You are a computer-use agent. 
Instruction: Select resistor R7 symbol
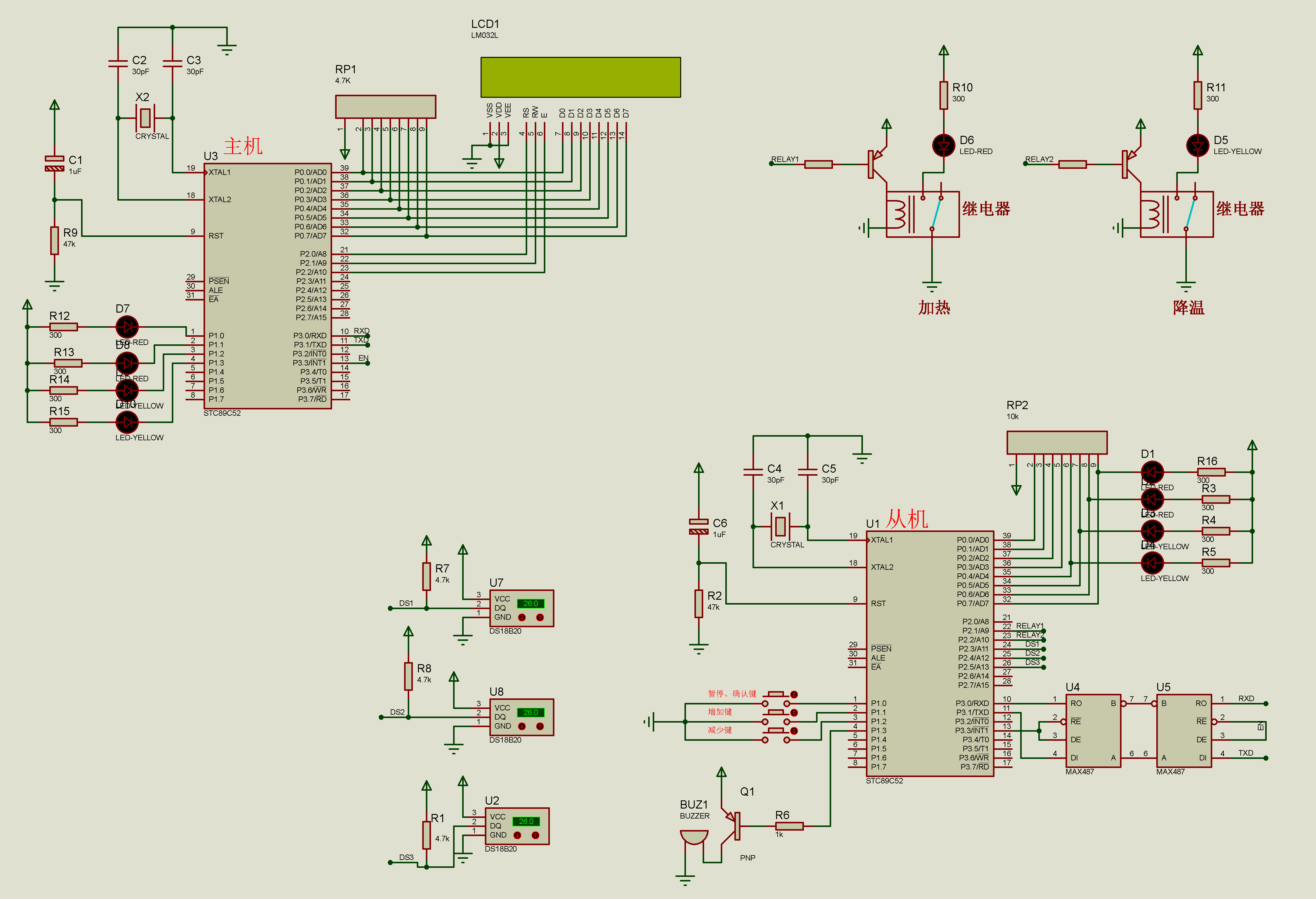pos(426,576)
